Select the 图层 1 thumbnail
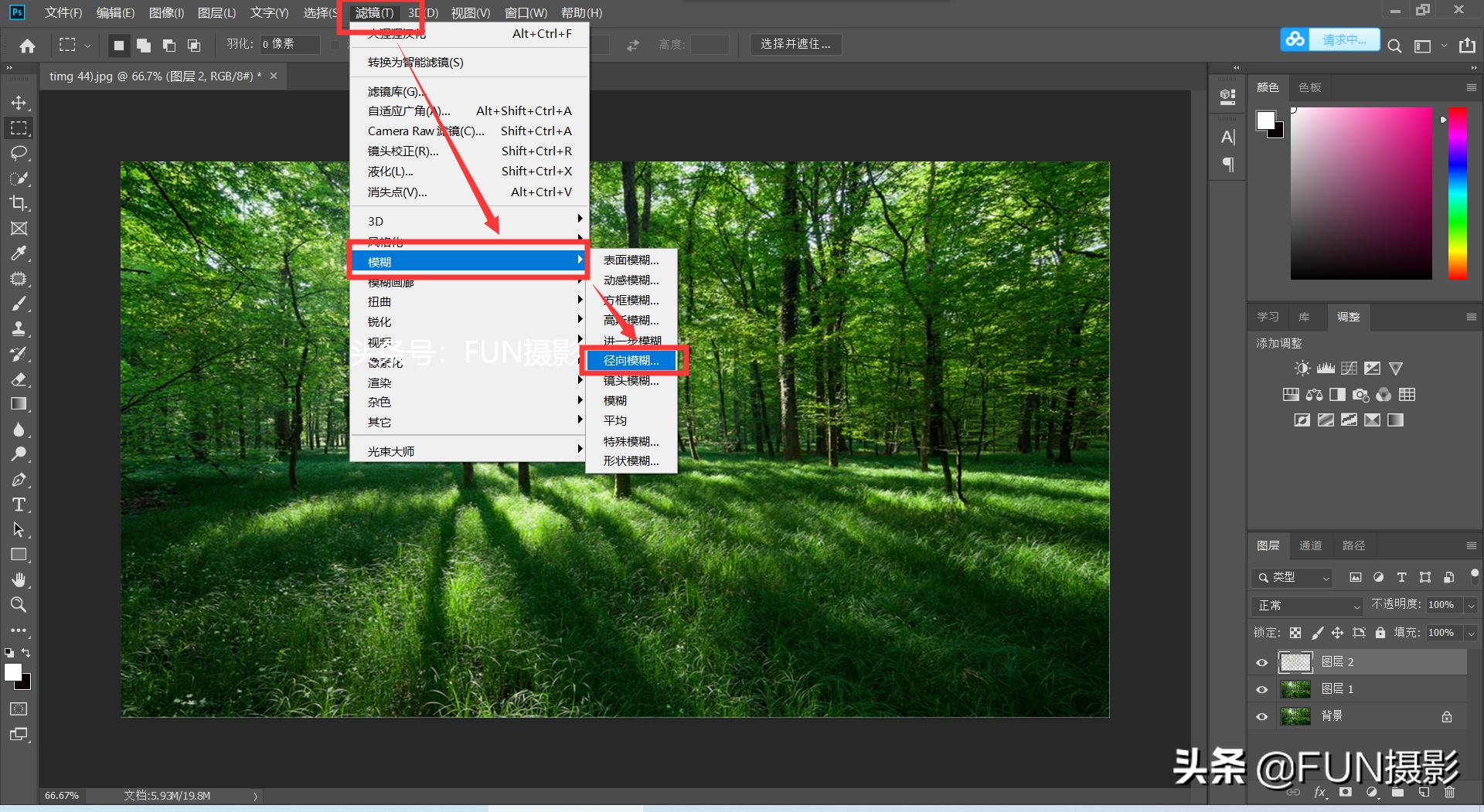Image resolution: width=1484 pixels, height=812 pixels. point(1295,689)
